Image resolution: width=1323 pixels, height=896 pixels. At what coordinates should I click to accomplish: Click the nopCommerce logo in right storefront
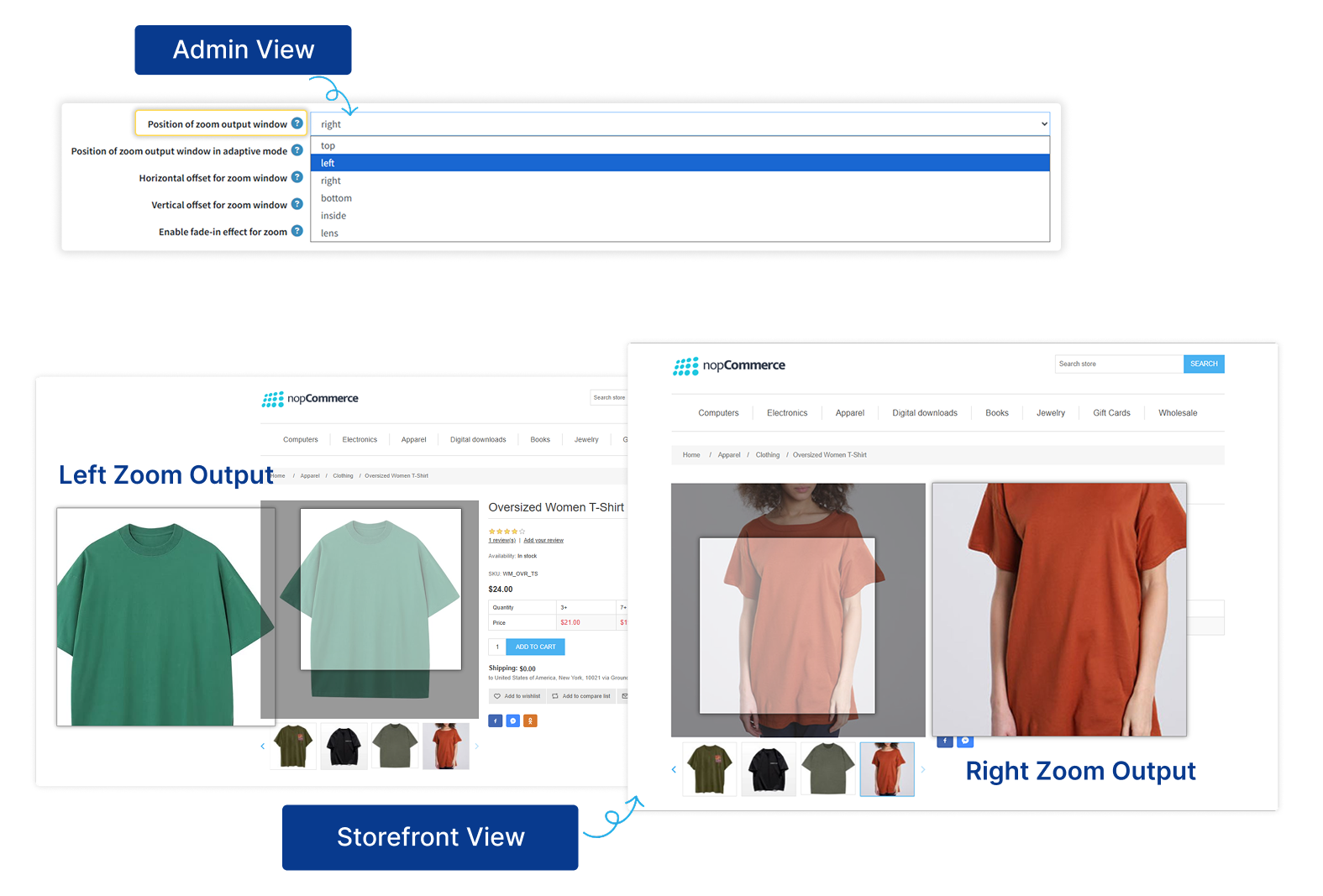point(729,365)
